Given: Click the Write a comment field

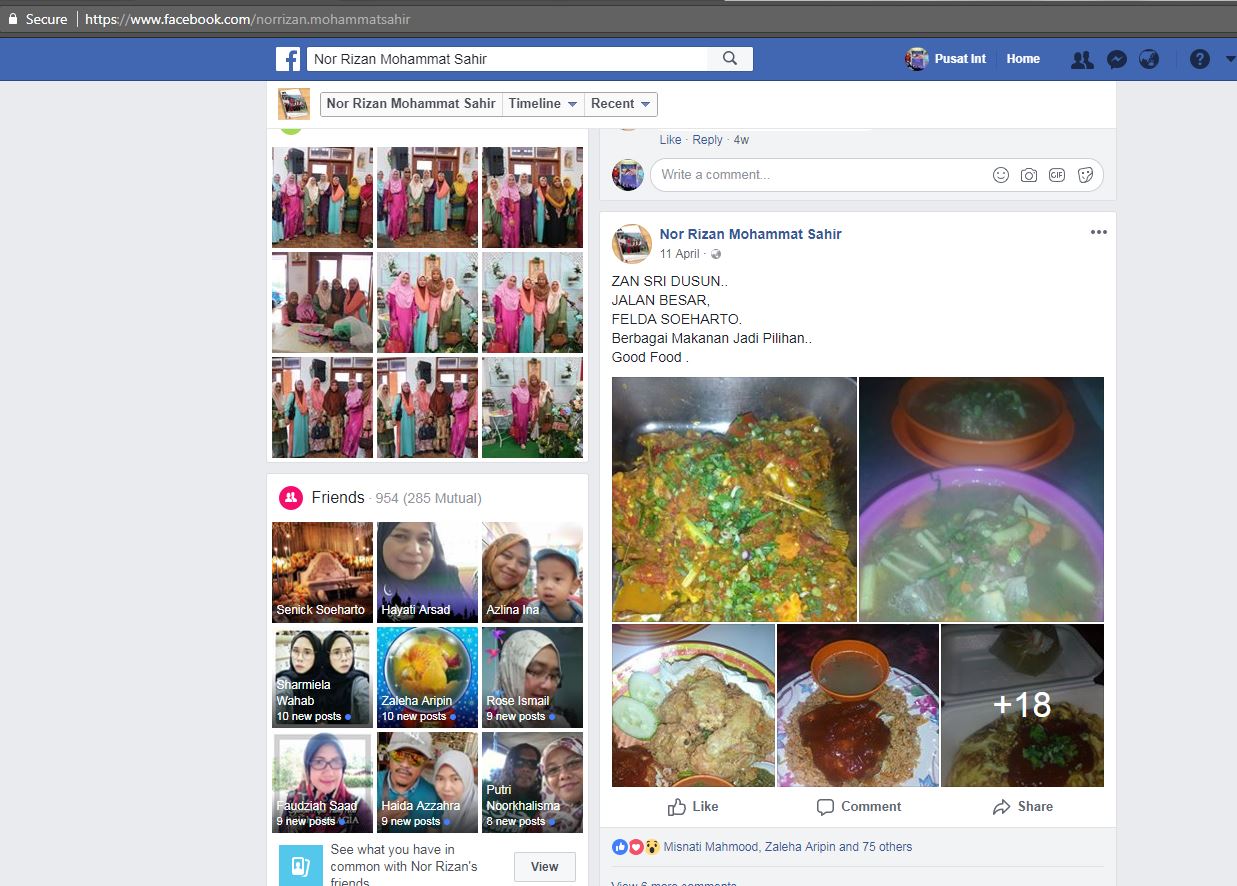Looking at the screenshot, I should [820, 175].
